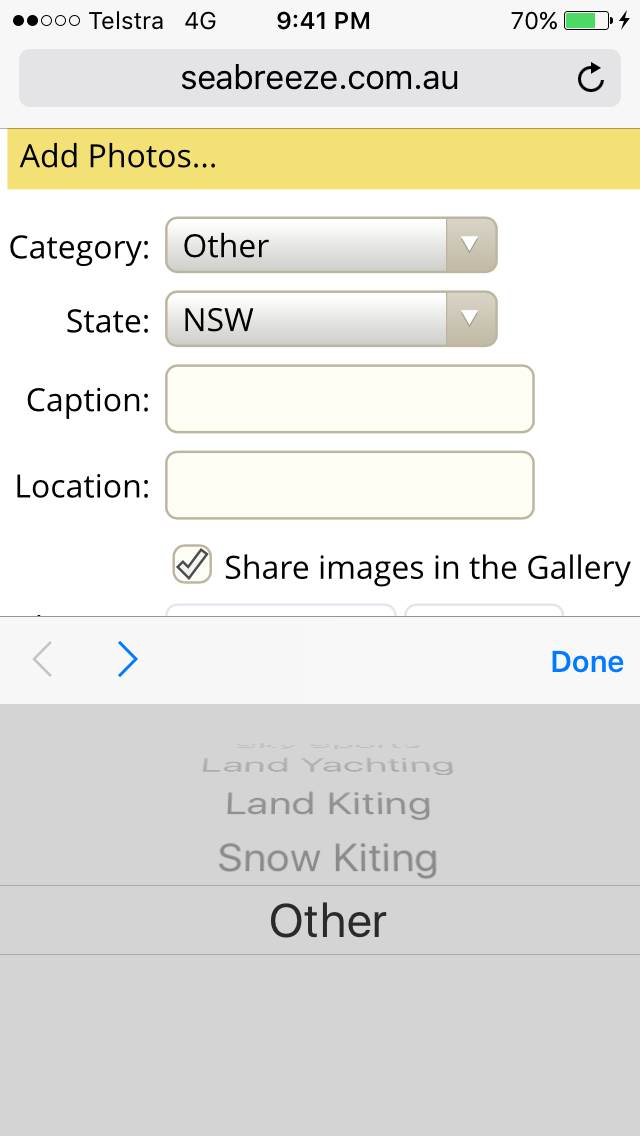Screen dimensions: 640x1136
Task: Tap the signal strength dots
Action: pos(46,21)
